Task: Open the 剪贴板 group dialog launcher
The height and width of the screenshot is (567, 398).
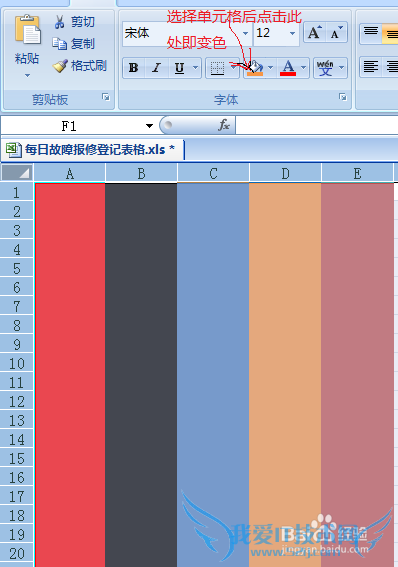Action: coord(106,97)
